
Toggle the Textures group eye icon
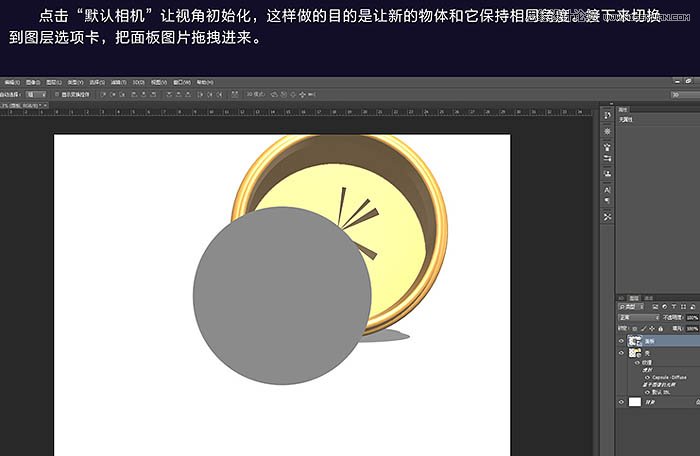coord(637,363)
